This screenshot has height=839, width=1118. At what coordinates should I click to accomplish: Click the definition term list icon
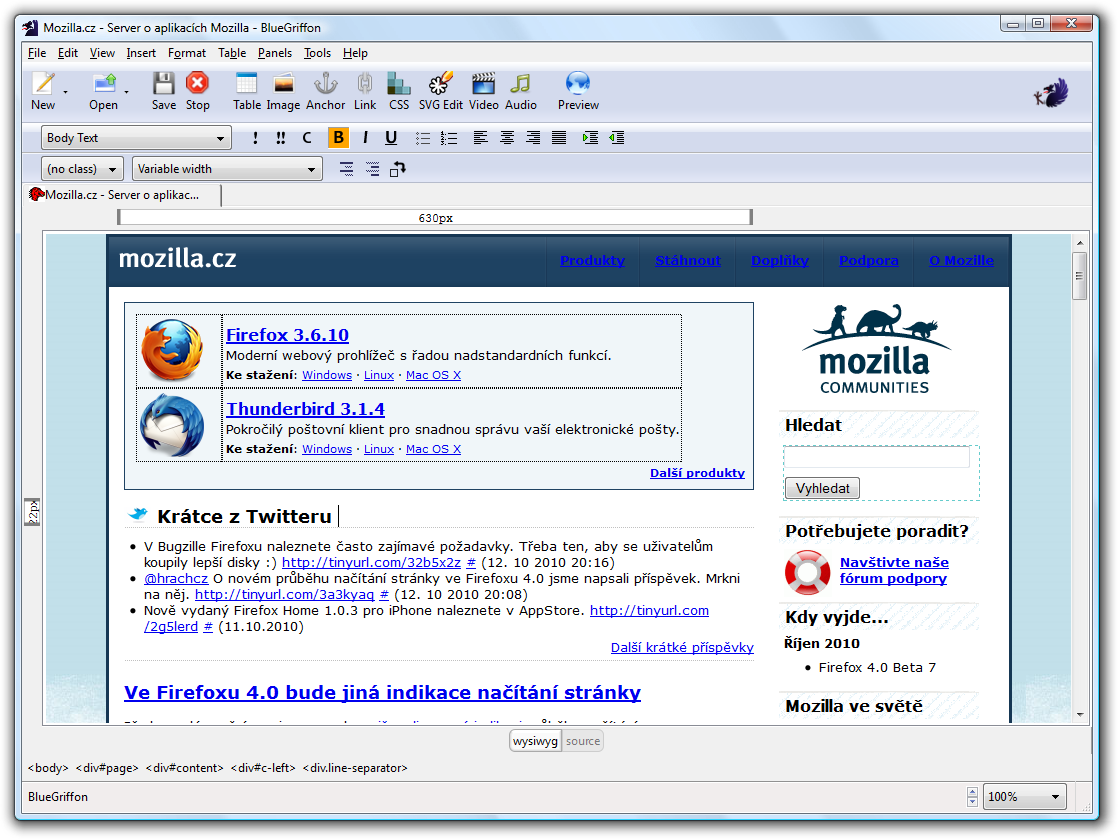[347, 169]
